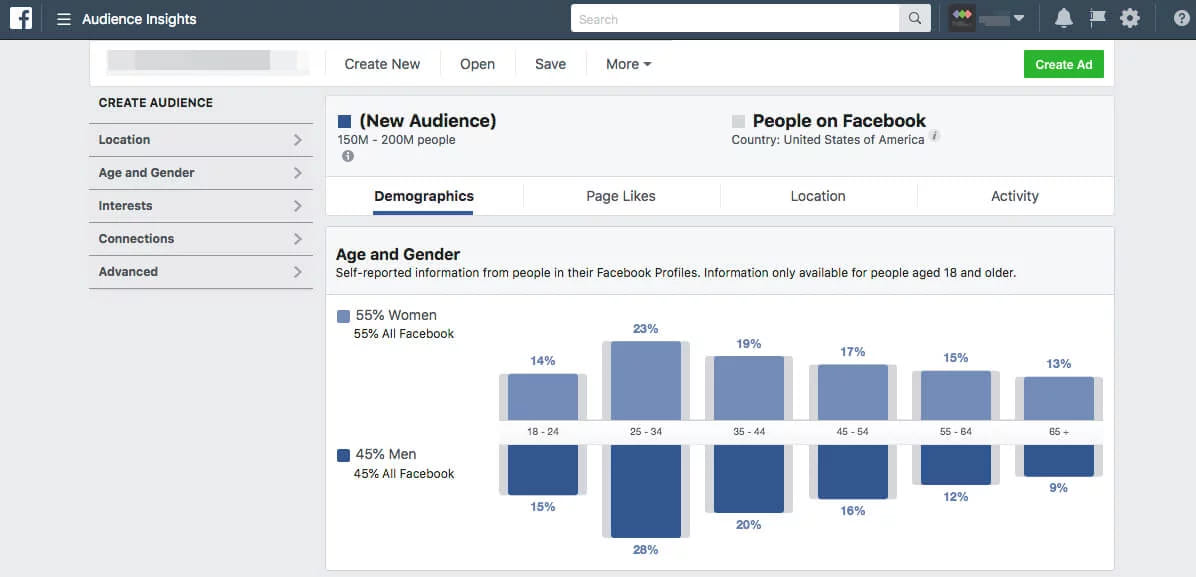The image size is (1196, 577).
Task: Click the women 45 - 54 bar
Action: click(x=853, y=392)
